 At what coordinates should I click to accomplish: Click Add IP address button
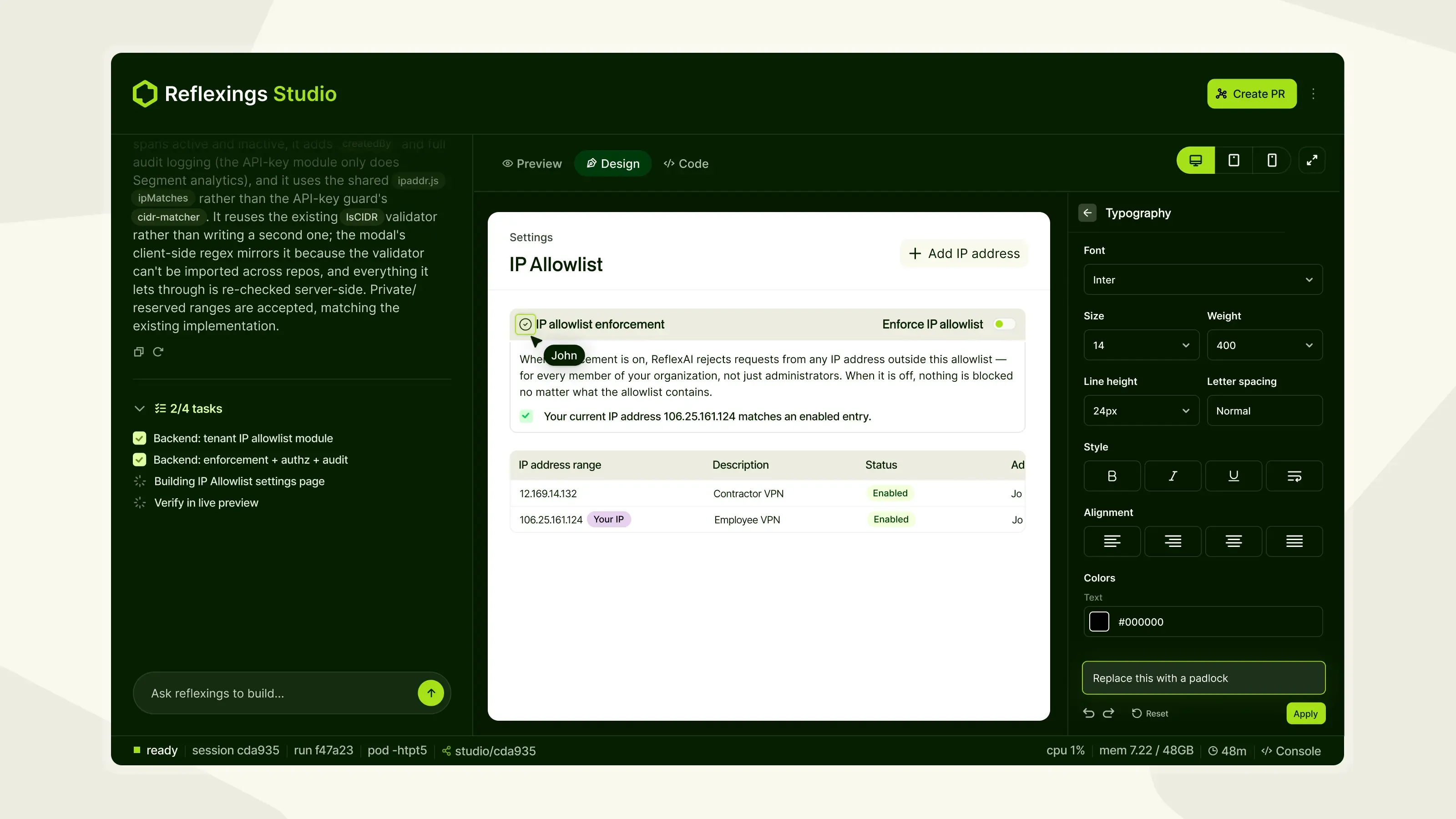pyautogui.click(x=964, y=254)
